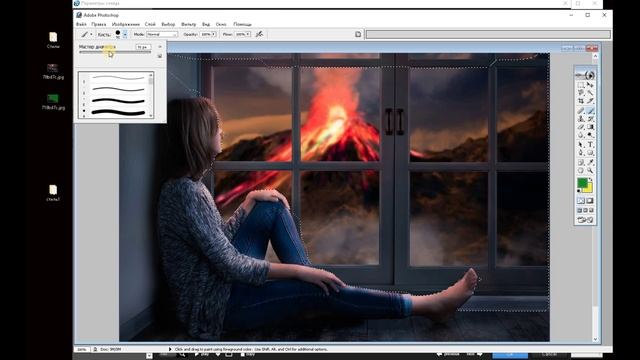Image resolution: width=640 pixels, height=360 pixels.
Task: Open the Файл menu
Action: 81,24
